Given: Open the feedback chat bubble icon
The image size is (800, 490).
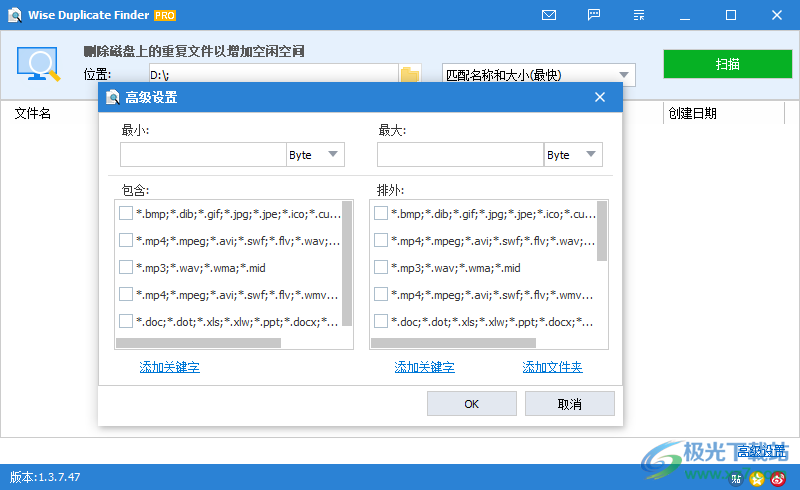Looking at the screenshot, I should (x=594, y=15).
